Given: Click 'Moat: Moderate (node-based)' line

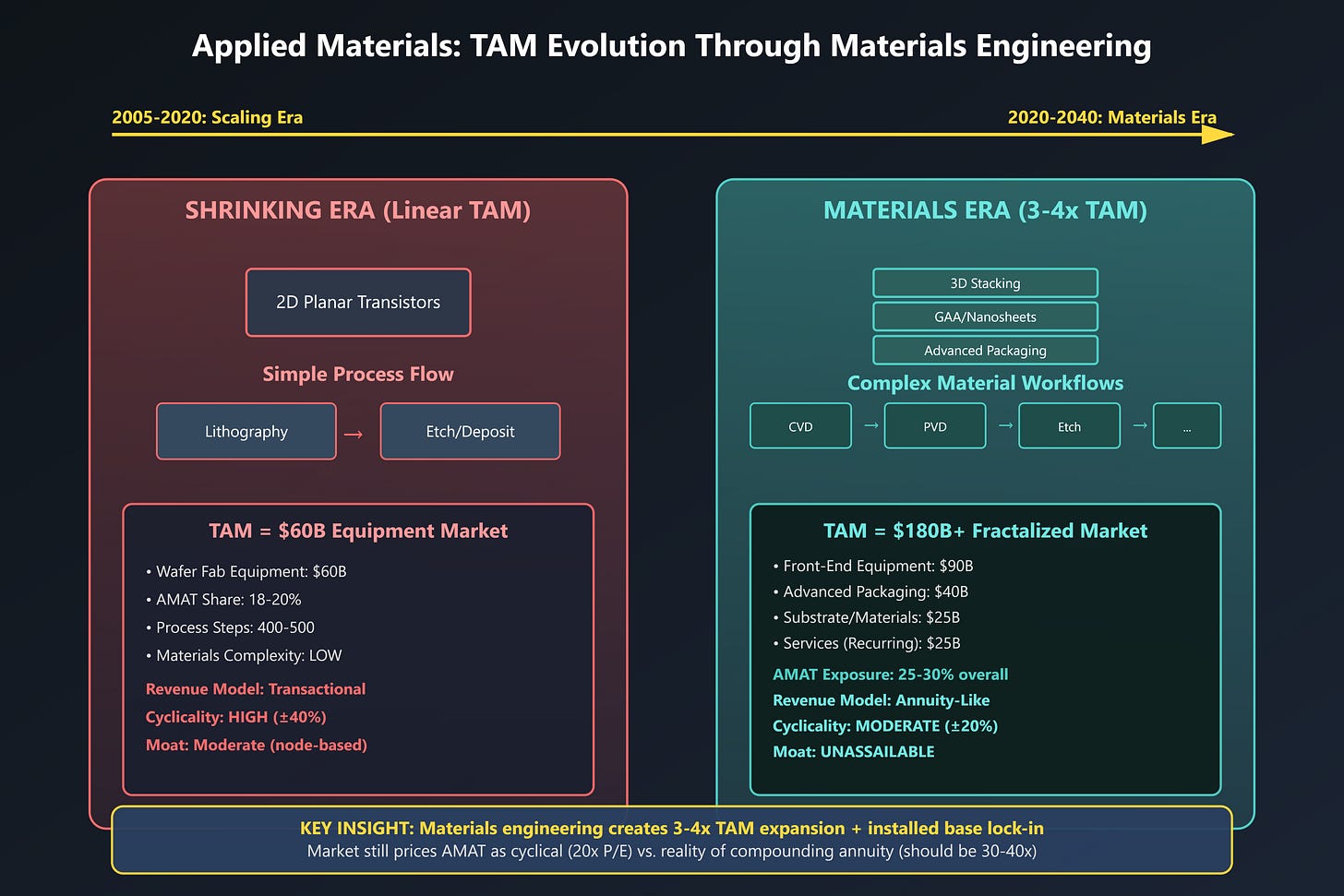Looking at the screenshot, I should (x=257, y=745).
